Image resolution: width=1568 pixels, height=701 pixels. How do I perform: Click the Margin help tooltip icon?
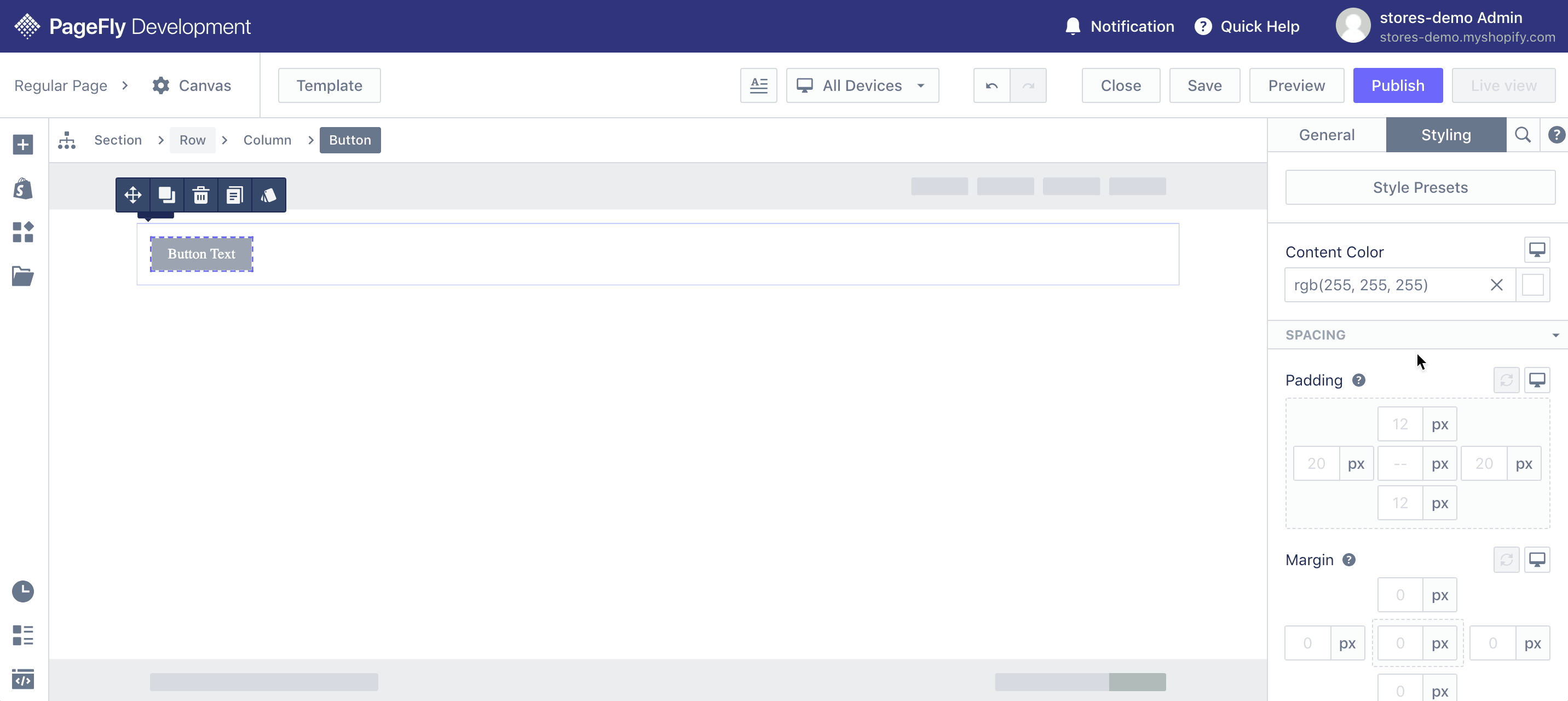[x=1349, y=560]
